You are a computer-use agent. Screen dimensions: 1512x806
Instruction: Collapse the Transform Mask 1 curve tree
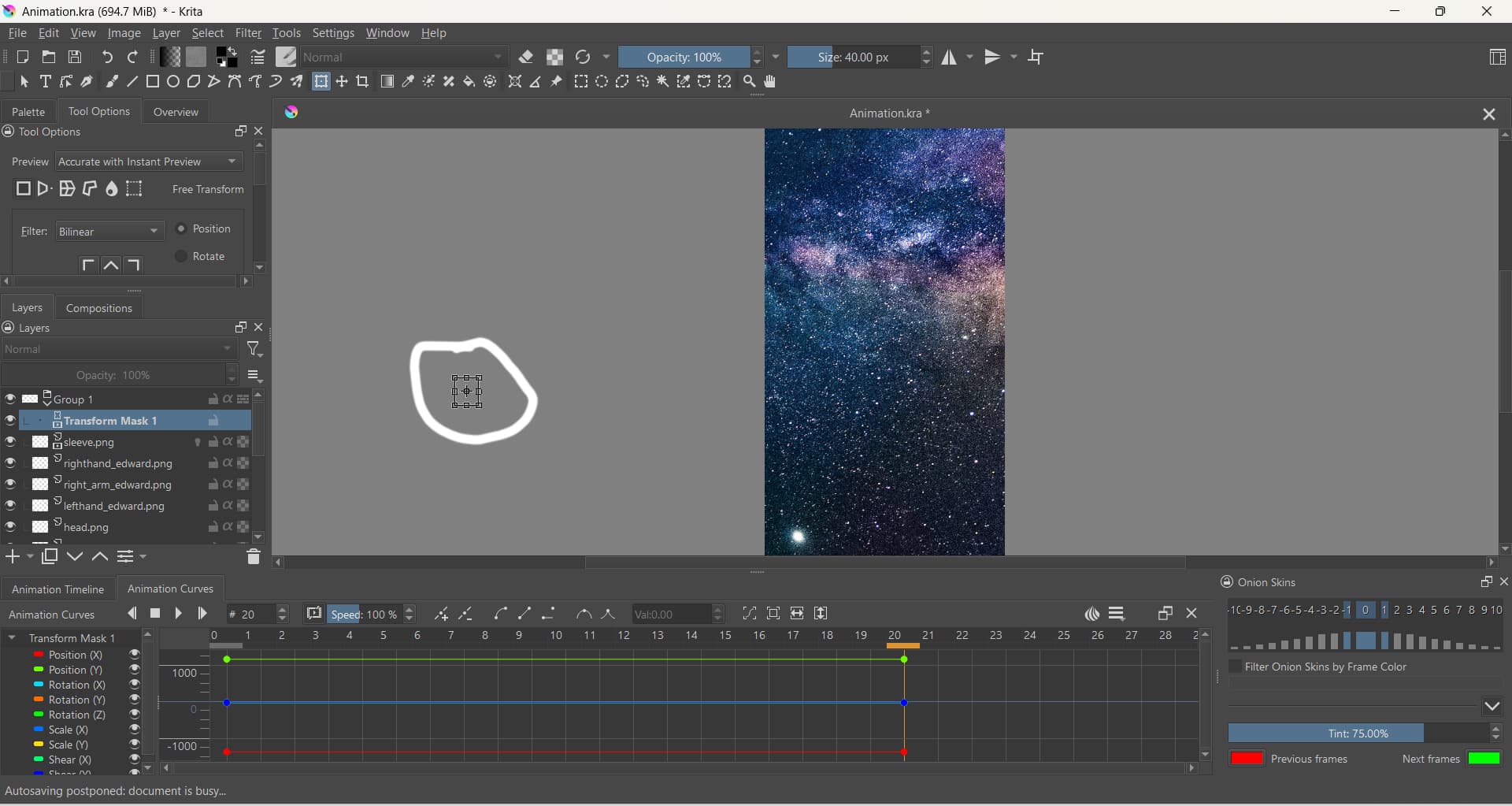[x=13, y=638]
